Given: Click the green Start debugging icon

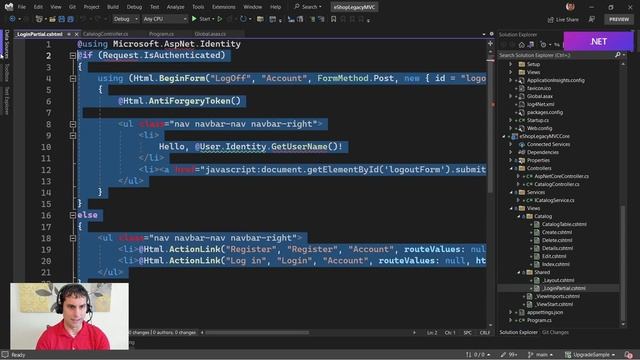Looking at the screenshot, I should click(x=194, y=19).
